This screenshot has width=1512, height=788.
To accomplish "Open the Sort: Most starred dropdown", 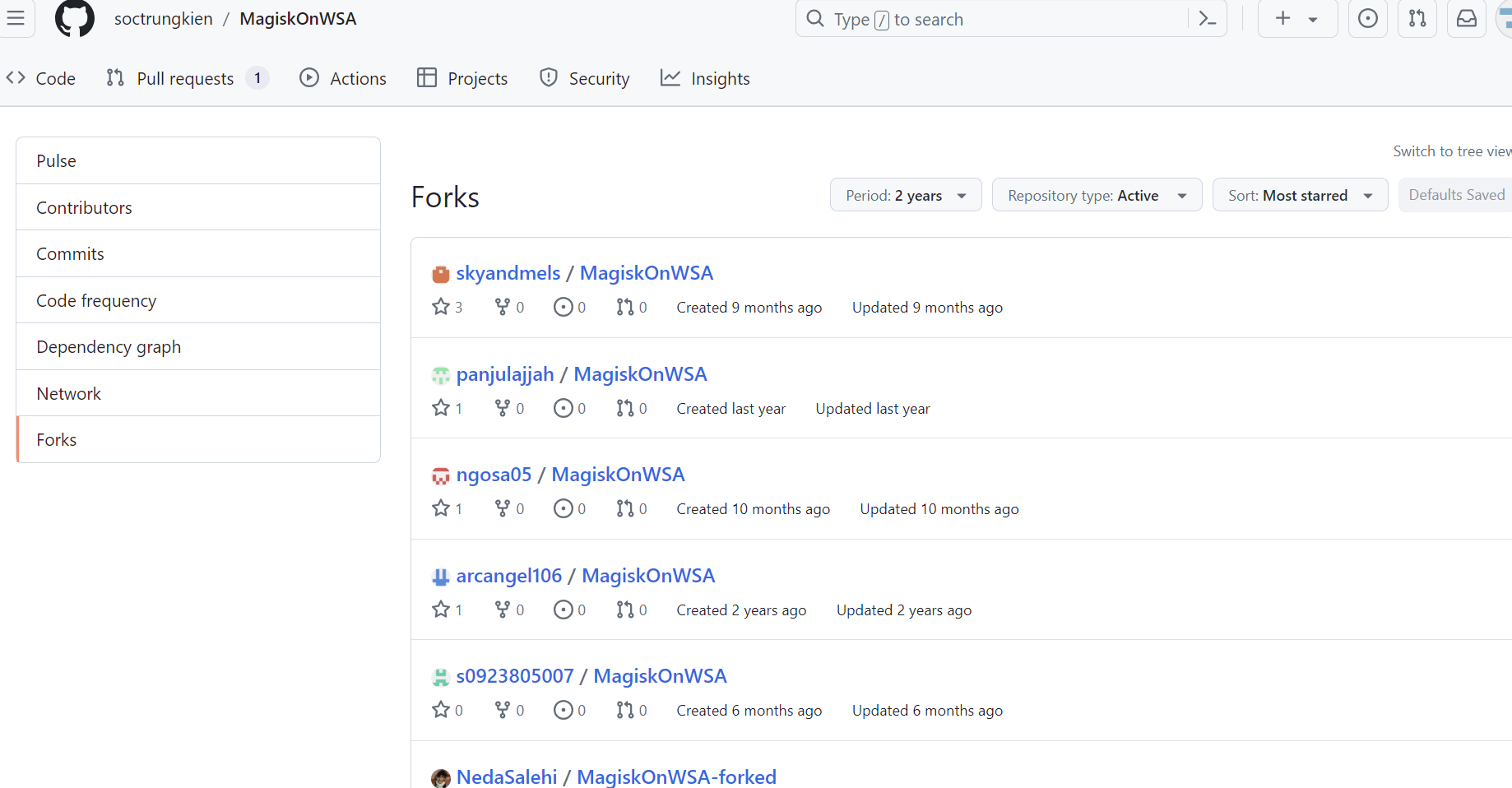I will tap(1301, 195).
